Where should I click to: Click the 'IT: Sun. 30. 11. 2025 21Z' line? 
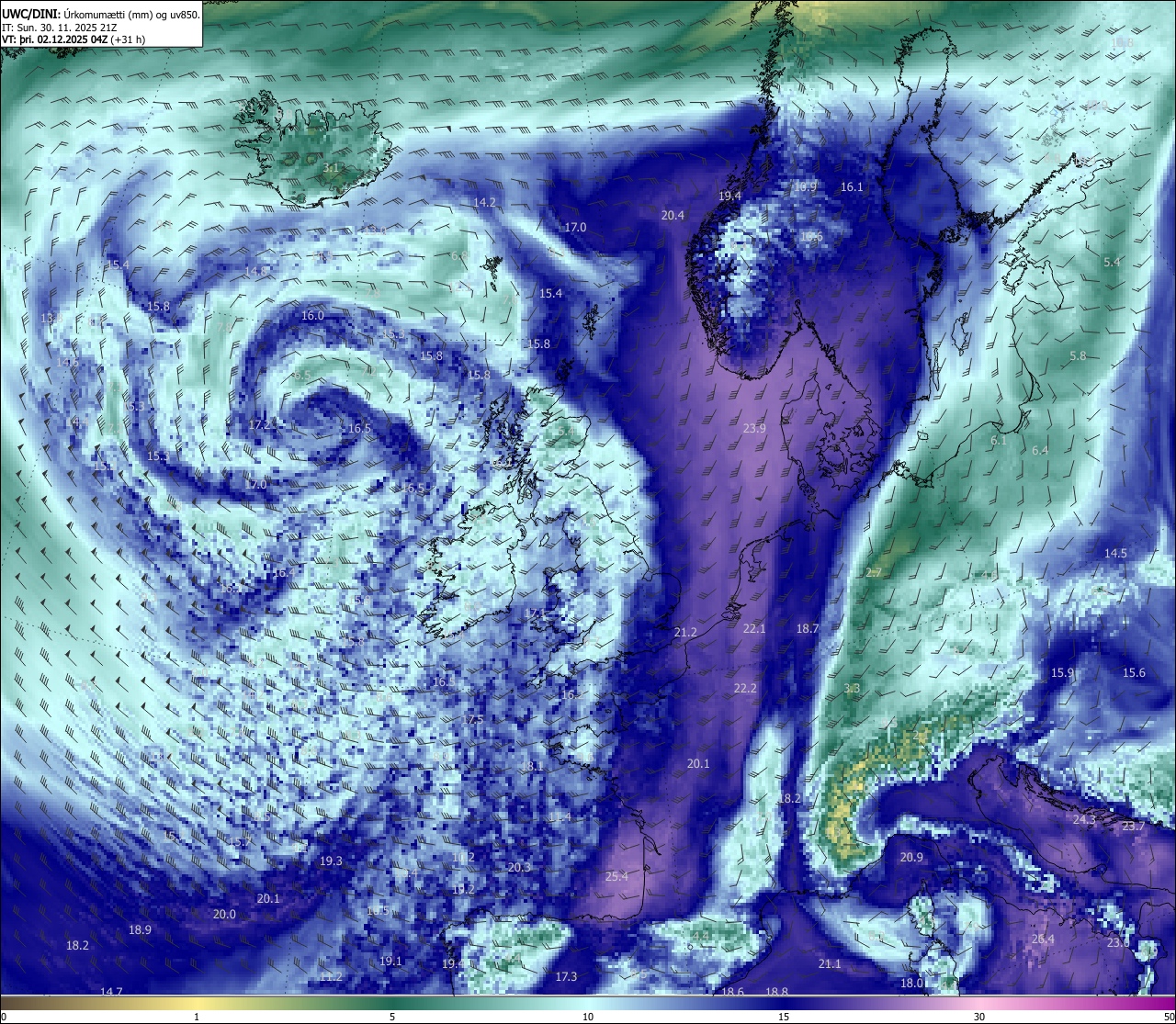tap(60, 28)
